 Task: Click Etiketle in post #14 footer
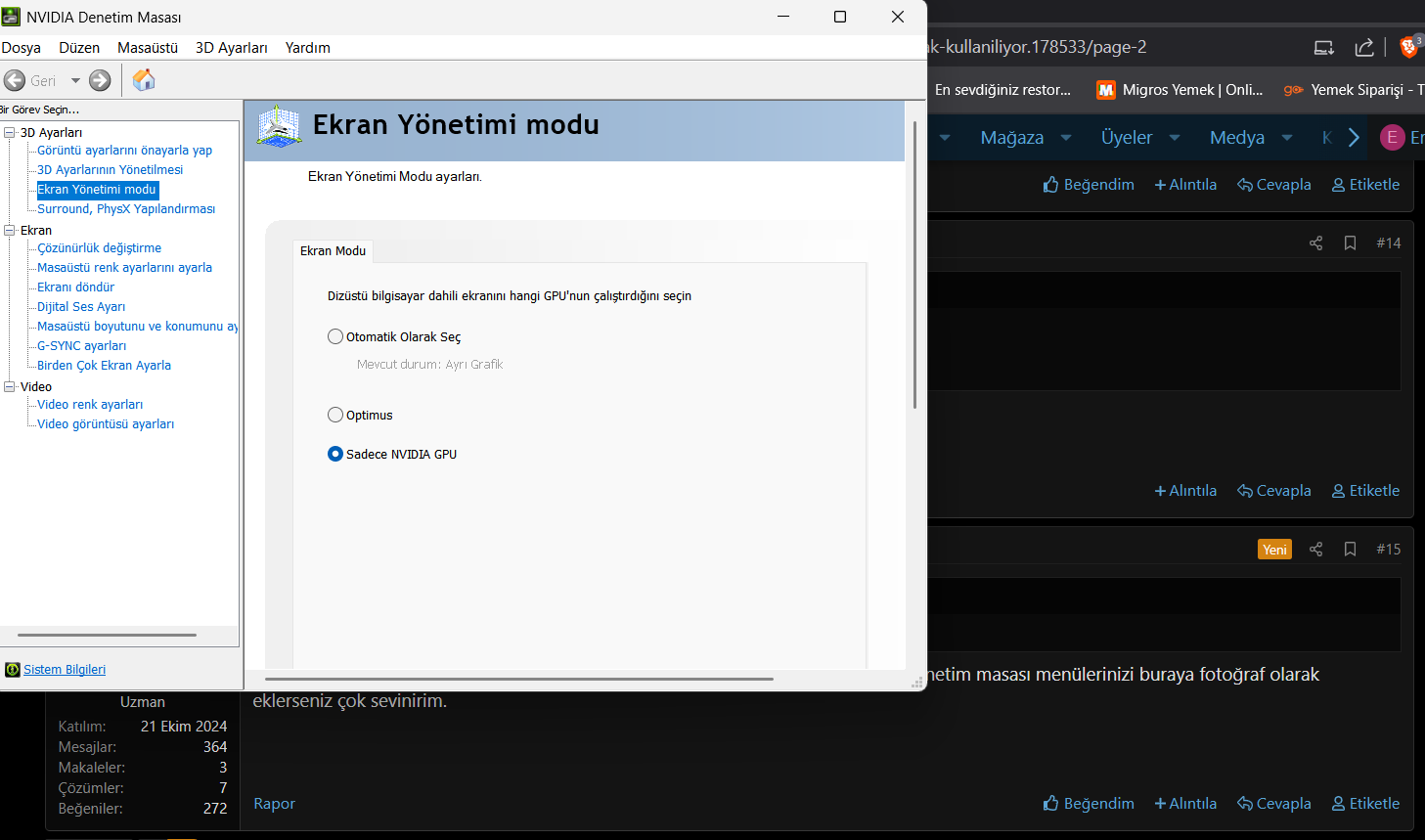click(1365, 491)
